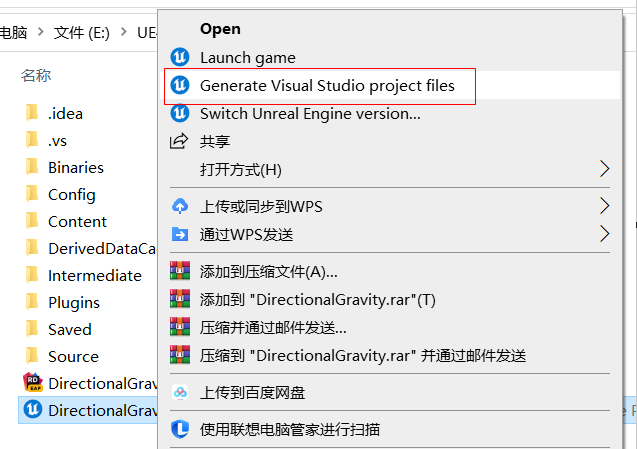Viewport: 637px width, 449px height.
Task: Select Generate Visual Studio project files
Action: [327, 85]
